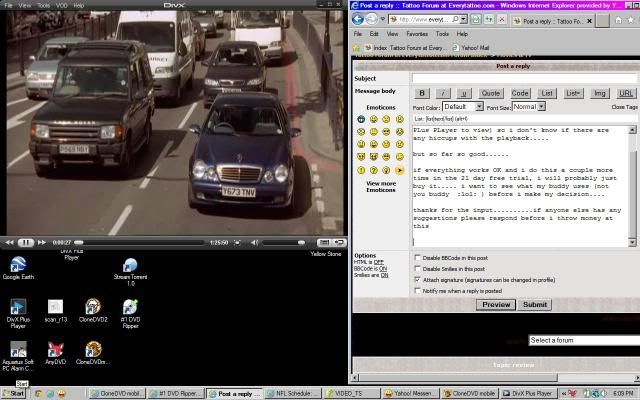Insert an Img tag
The height and width of the screenshot is (400, 640).
600,93
